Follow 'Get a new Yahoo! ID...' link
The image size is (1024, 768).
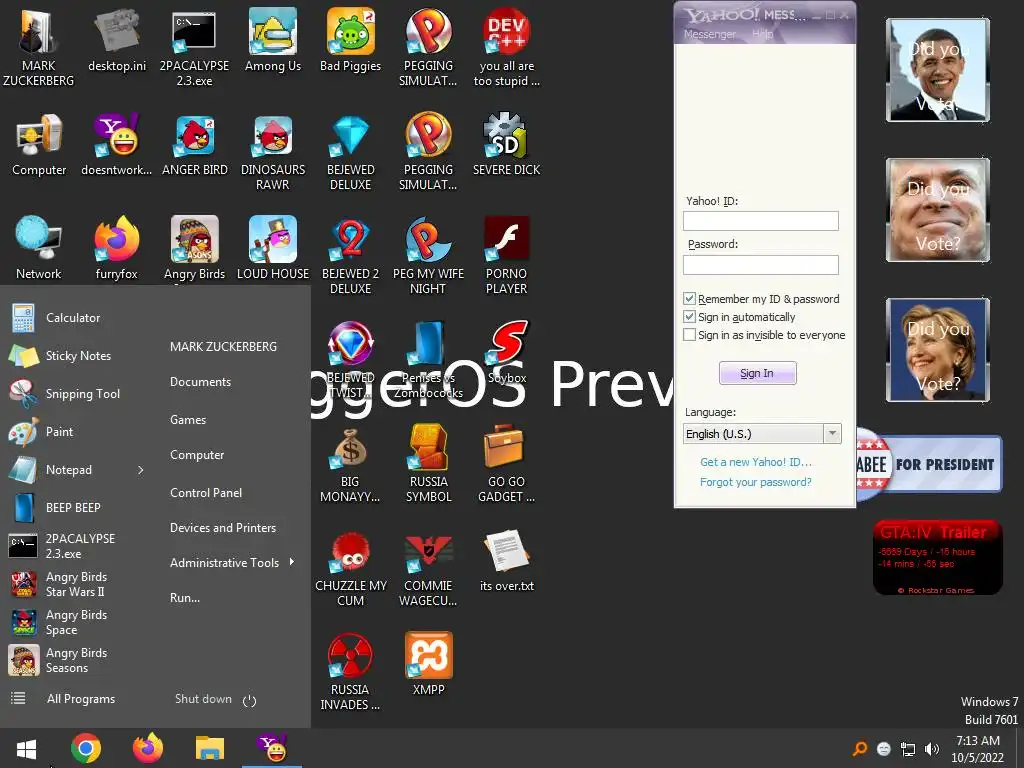(756, 462)
